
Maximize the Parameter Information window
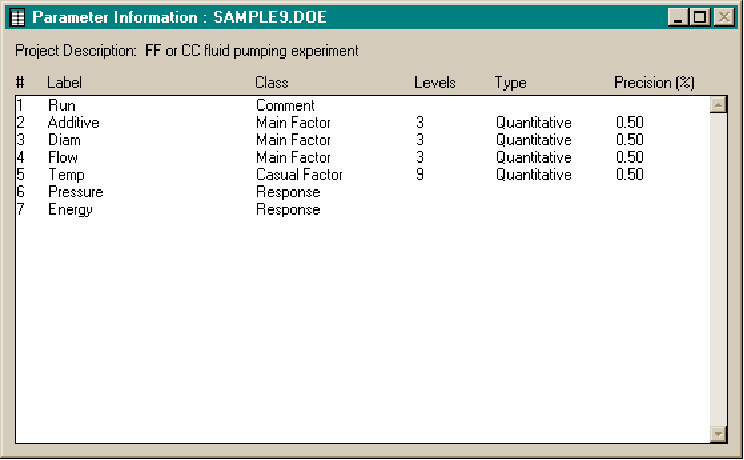click(700, 18)
